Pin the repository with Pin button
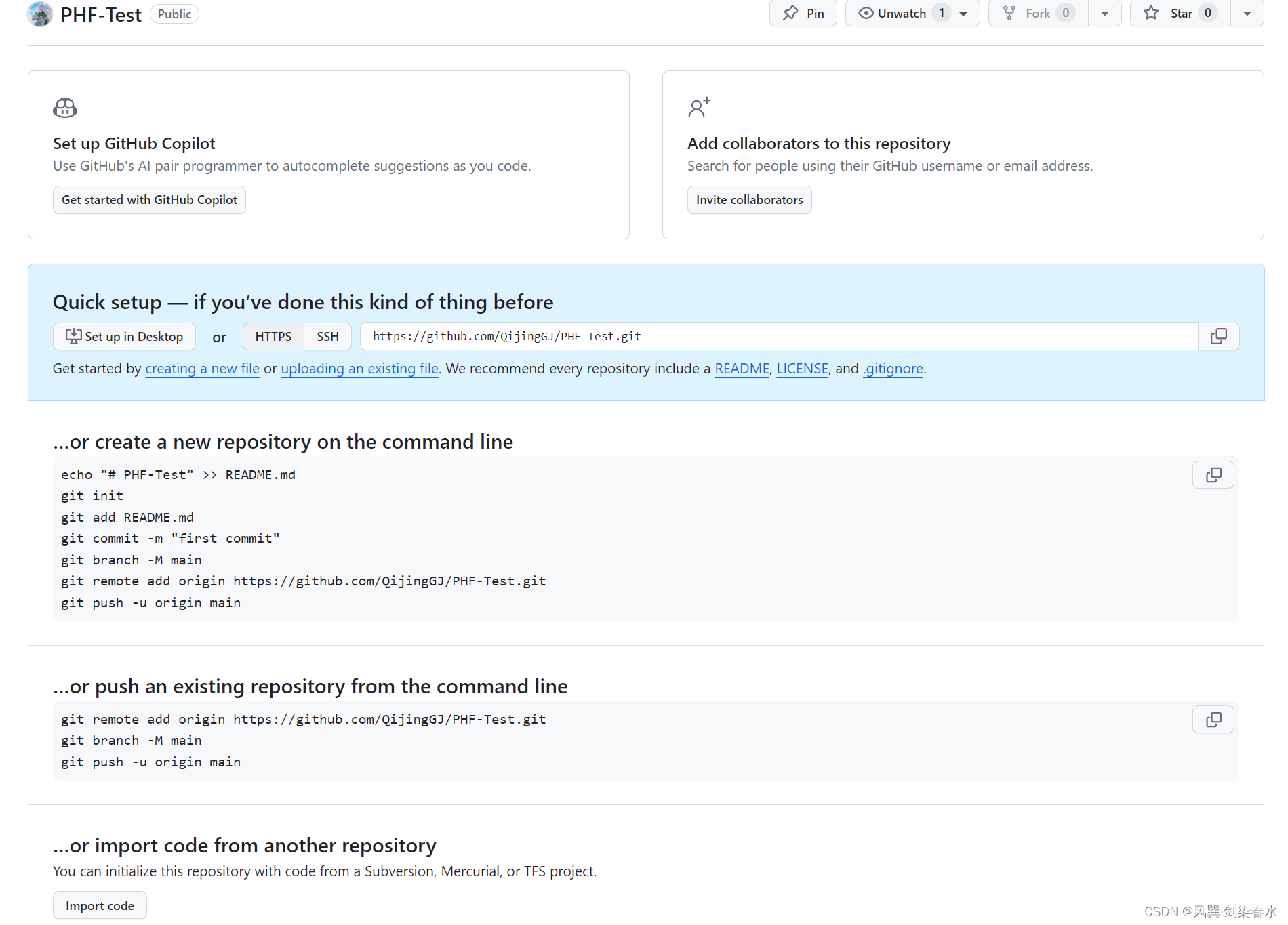This screenshot has width=1288, height=925. point(803,14)
